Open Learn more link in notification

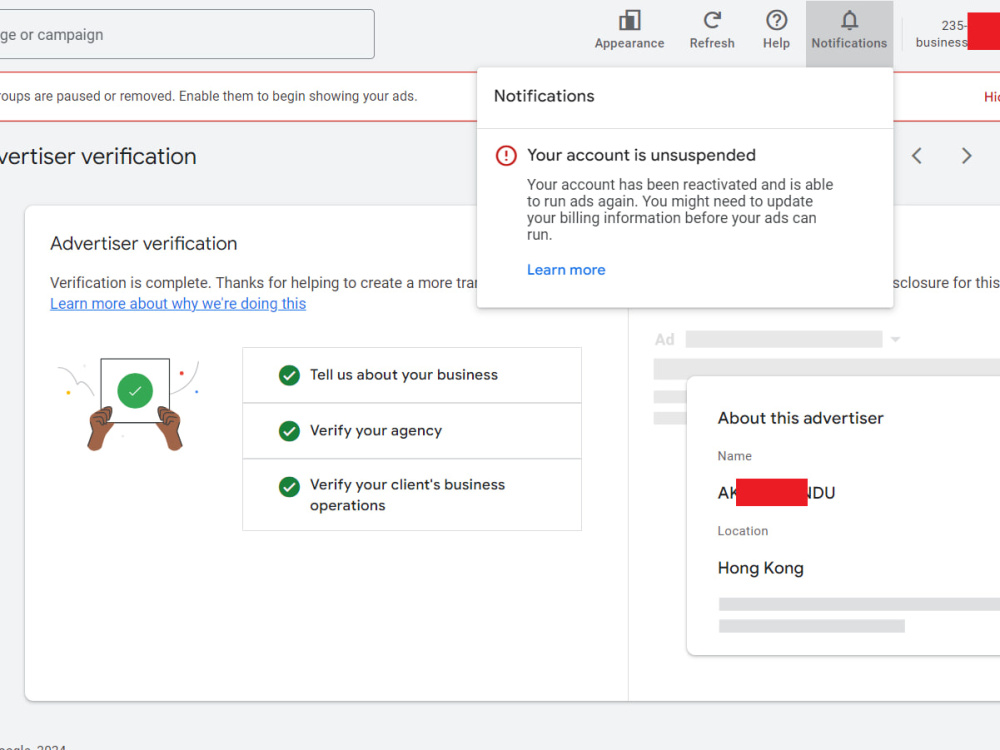[566, 270]
